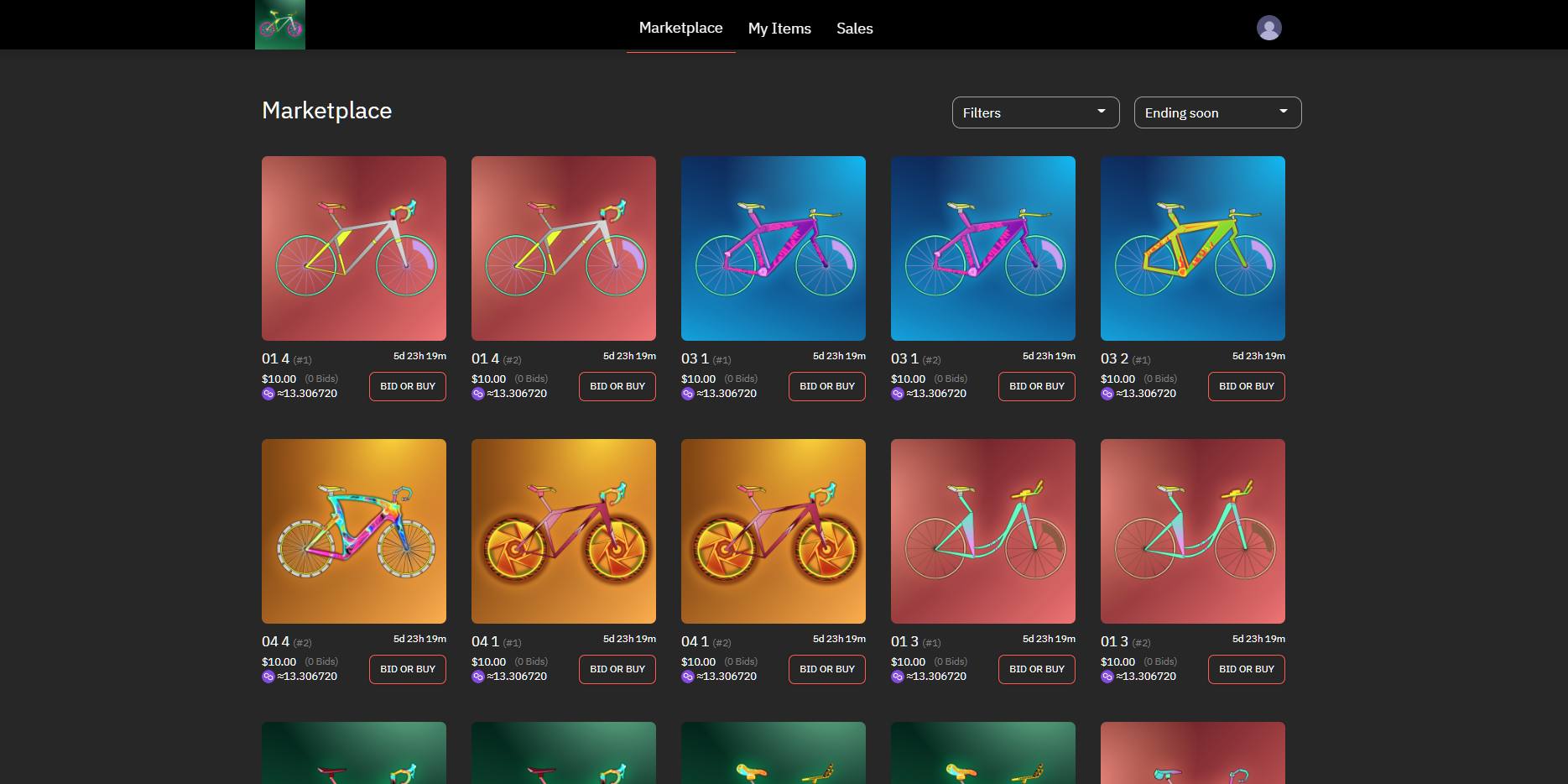Click the crypto token icon under 01 4 (#1)
Image resolution: width=1568 pixels, height=784 pixels.
(x=268, y=394)
